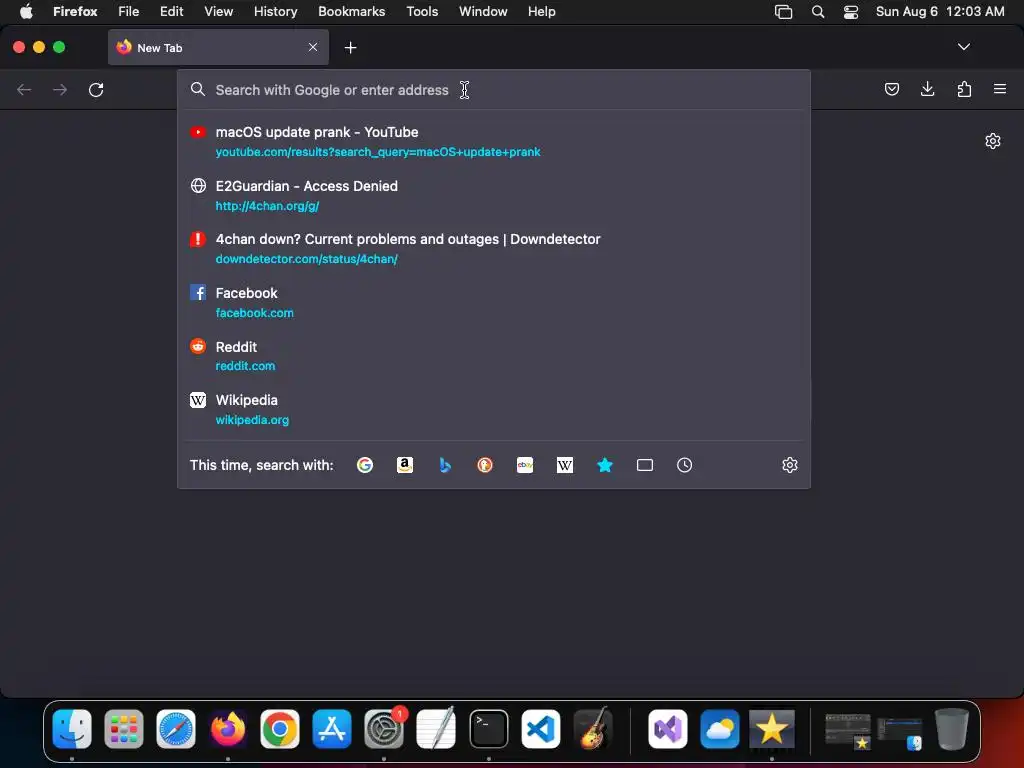Screen dimensions: 1024x768
Task: Open a new tab with plus button
Action: point(351,48)
